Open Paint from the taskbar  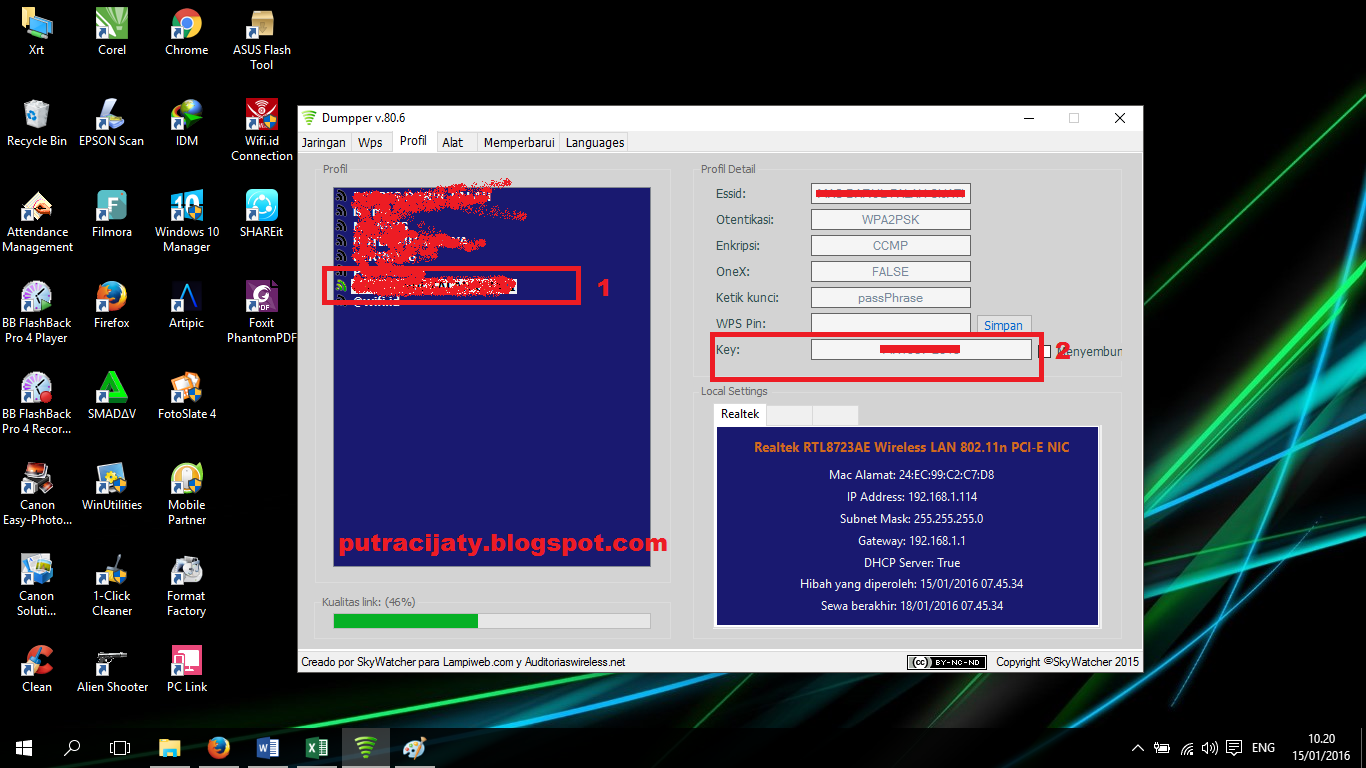[414, 747]
